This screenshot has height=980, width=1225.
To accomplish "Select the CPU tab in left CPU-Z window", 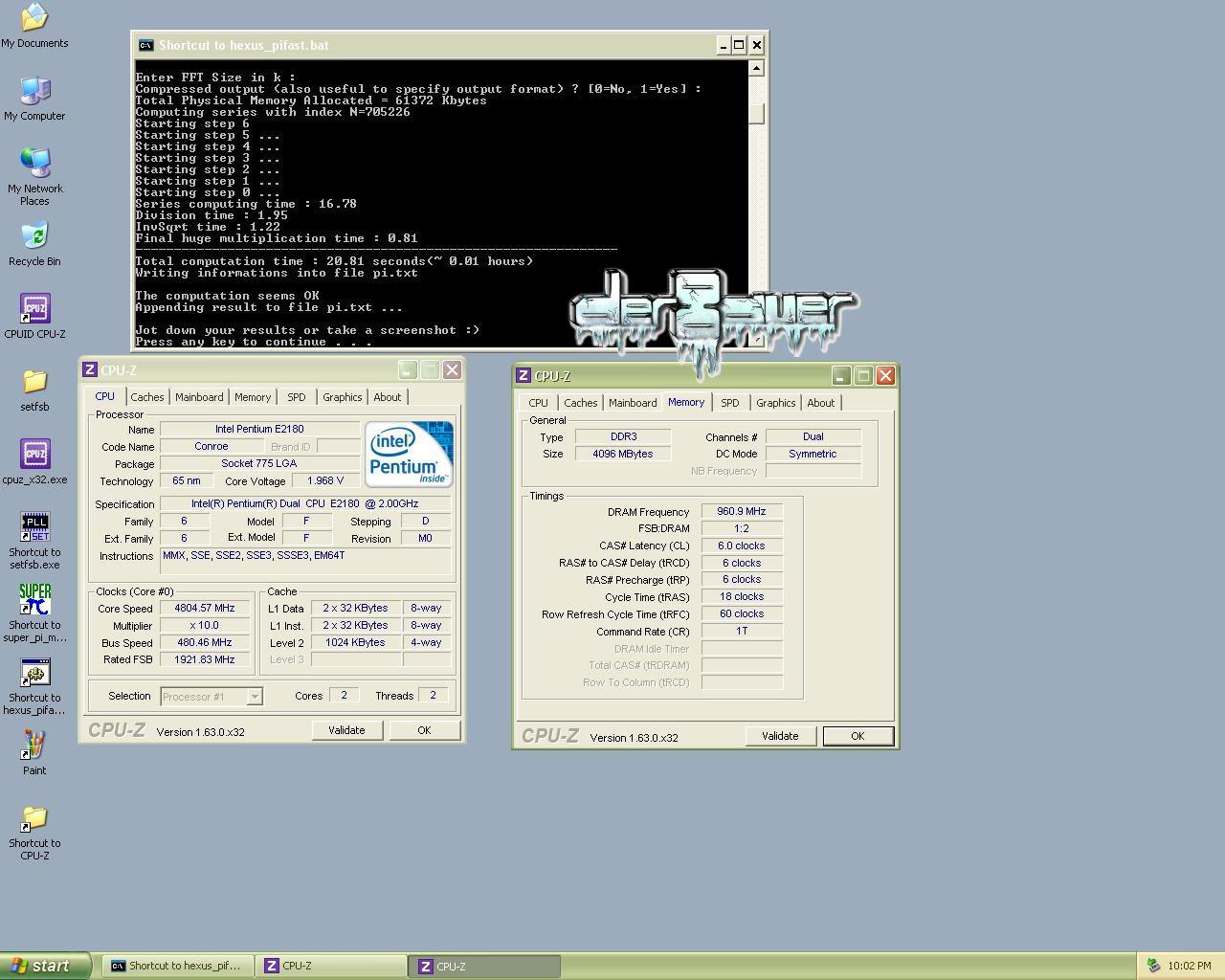I will point(104,396).
